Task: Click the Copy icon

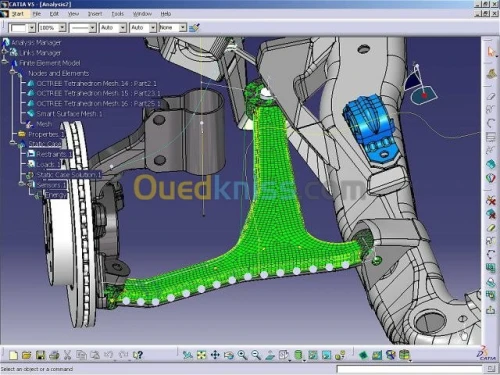Action: pos(81,355)
